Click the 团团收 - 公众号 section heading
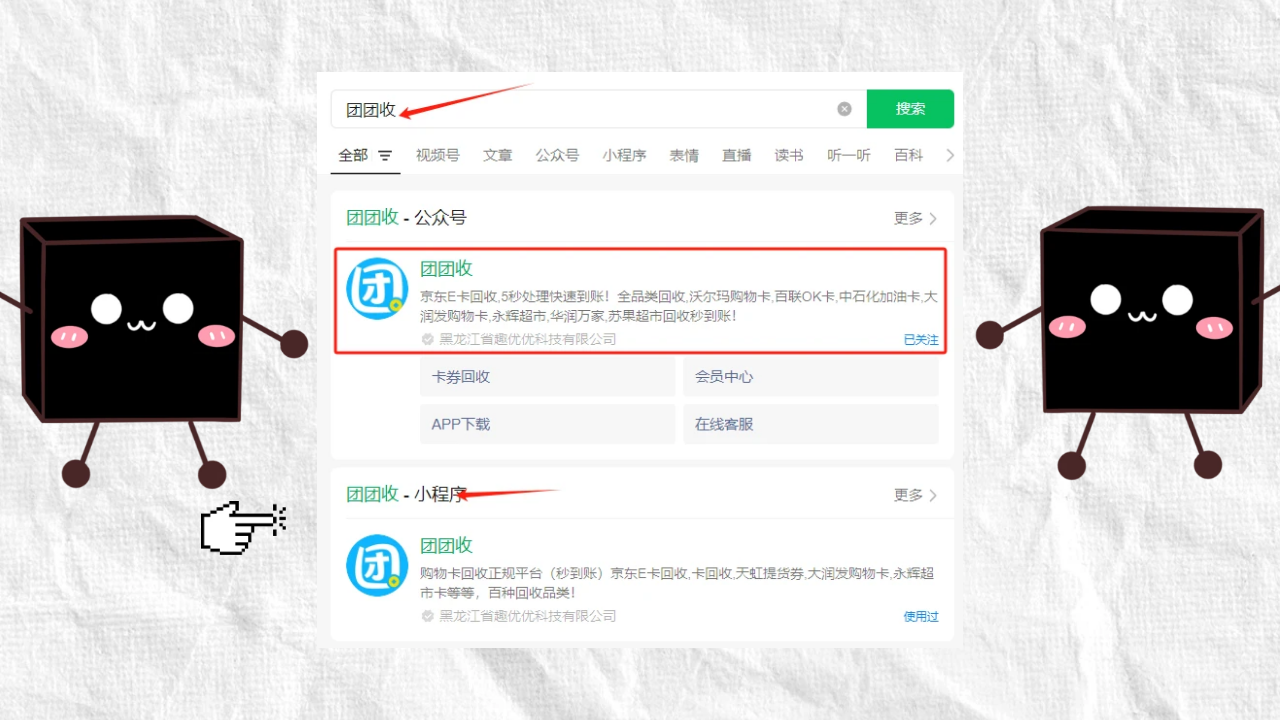Image resolution: width=1280 pixels, height=720 pixels. [406, 218]
